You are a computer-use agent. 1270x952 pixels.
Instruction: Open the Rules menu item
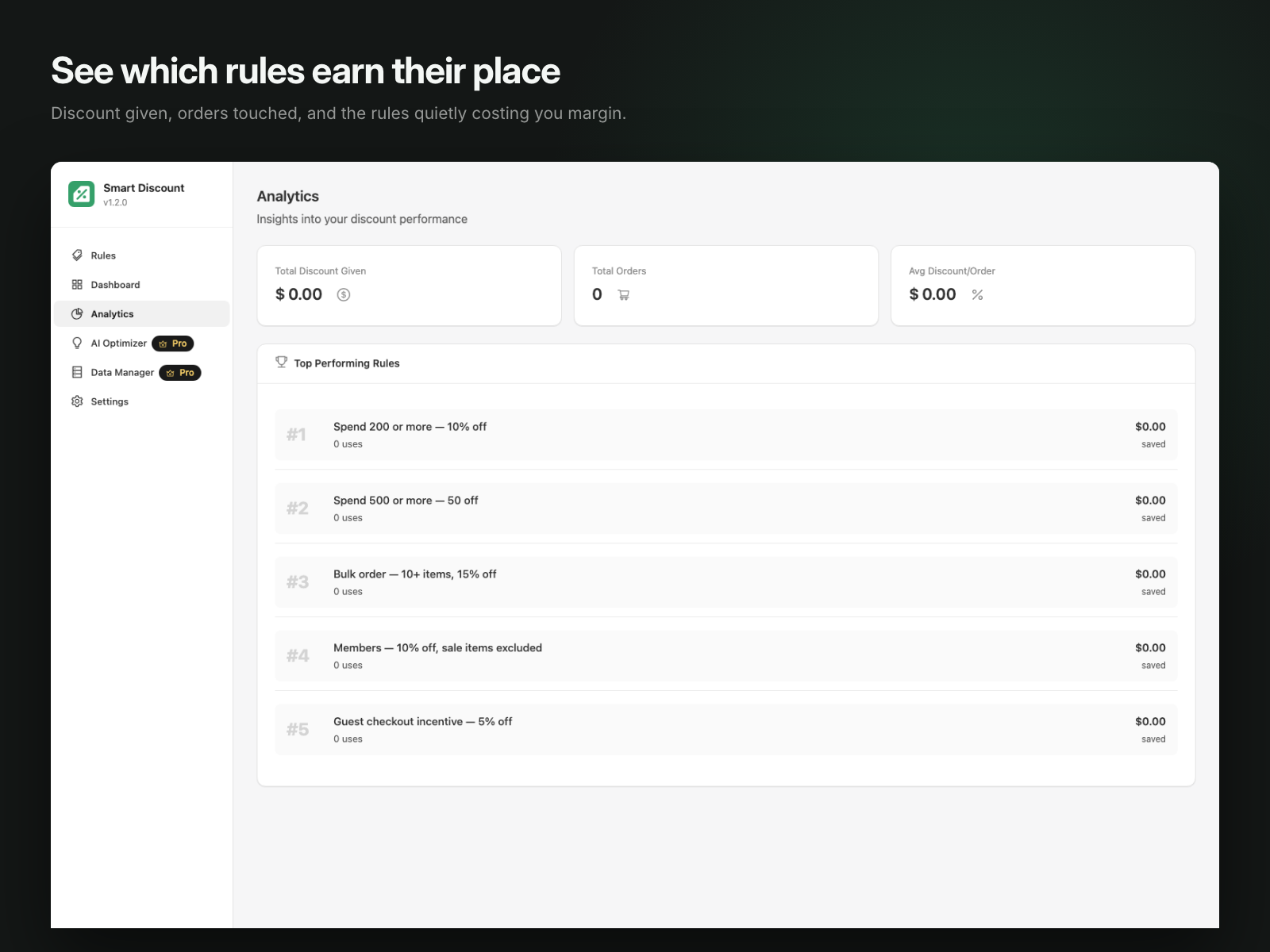tap(142, 255)
